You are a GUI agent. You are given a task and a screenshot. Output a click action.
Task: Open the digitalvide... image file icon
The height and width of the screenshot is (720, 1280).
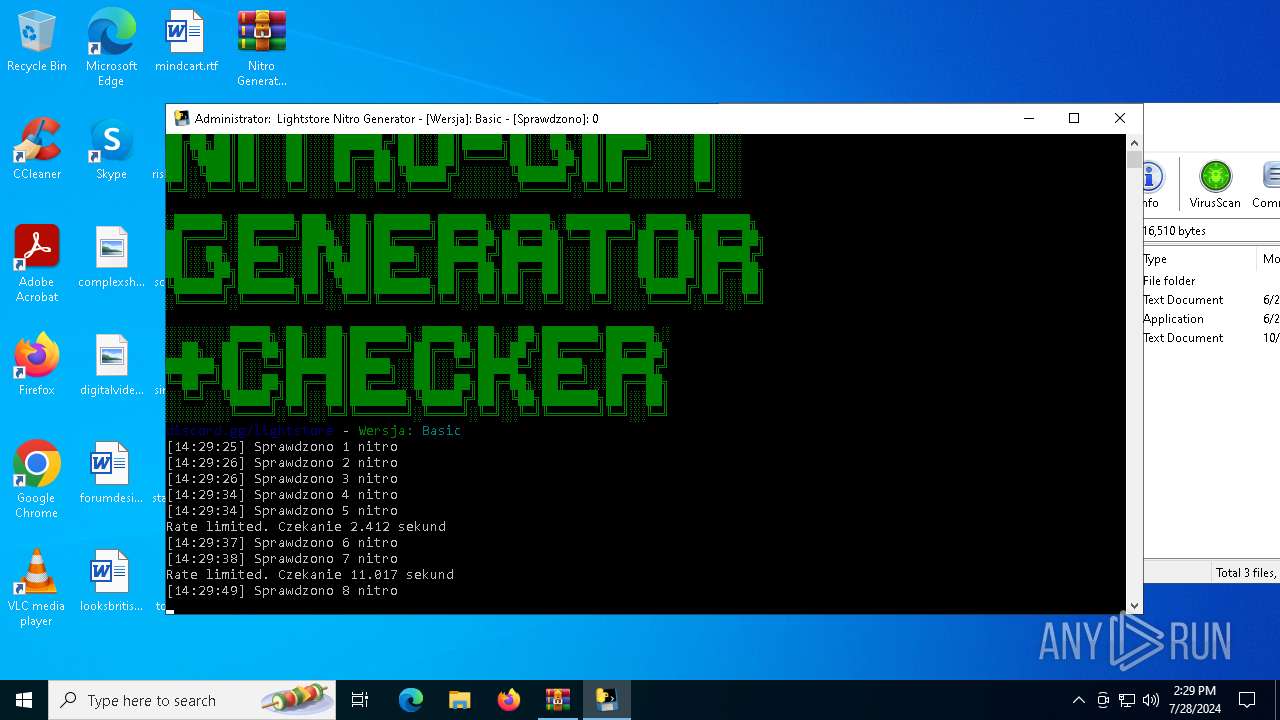(x=111, y=366)
